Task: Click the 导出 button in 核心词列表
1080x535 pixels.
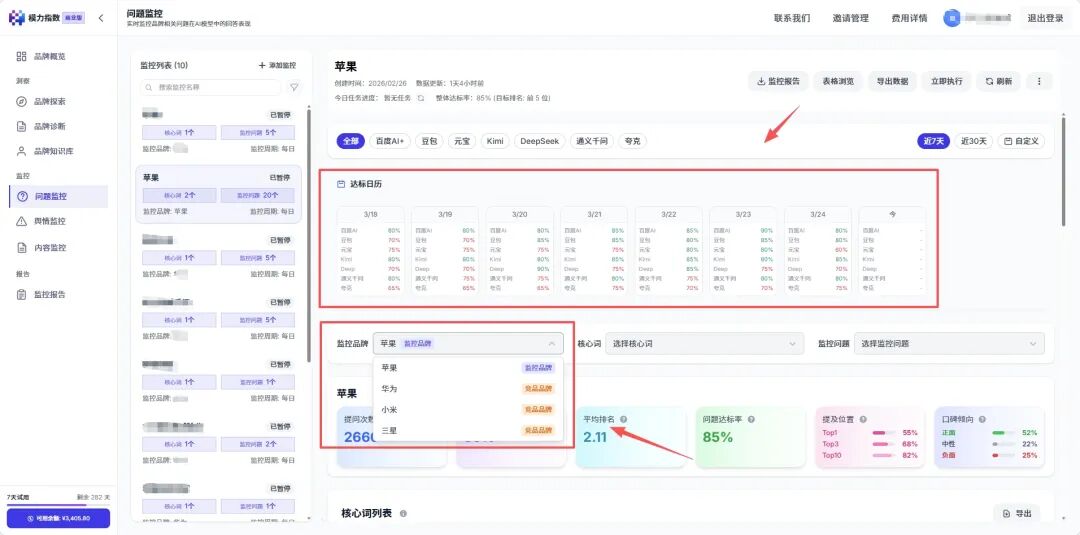Action: click(x=1017, y=514)
